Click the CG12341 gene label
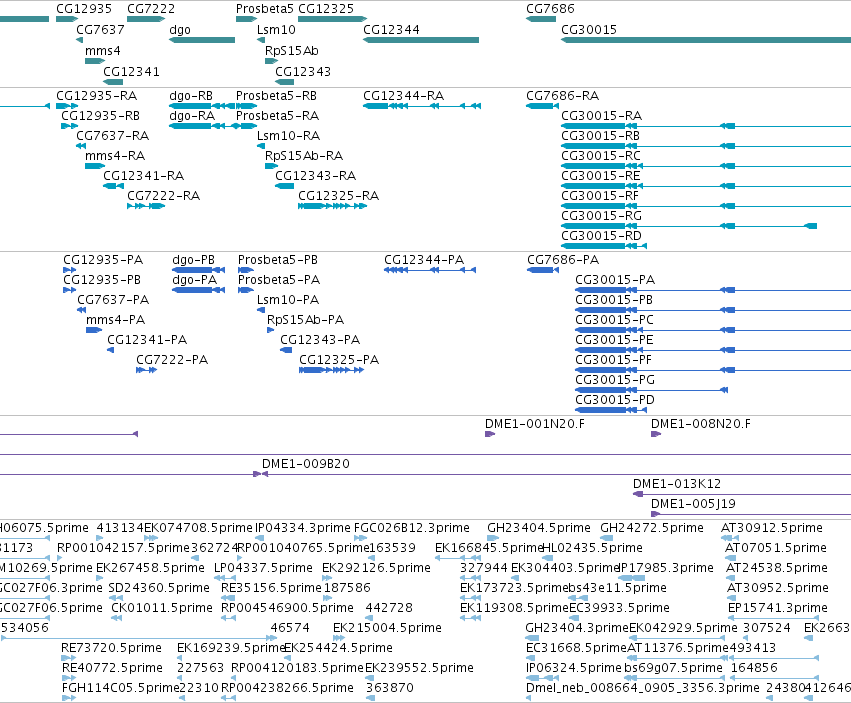851x703 pixels. point(131,72)
